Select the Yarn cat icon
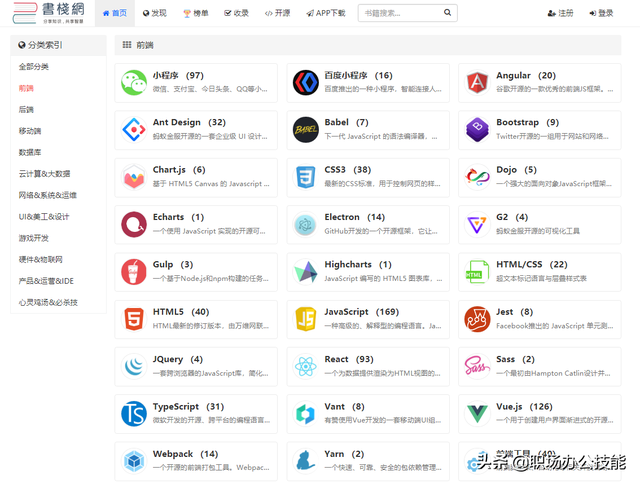Screen dimensions: 640x484 pyautogui.click(x=306, y=461)
